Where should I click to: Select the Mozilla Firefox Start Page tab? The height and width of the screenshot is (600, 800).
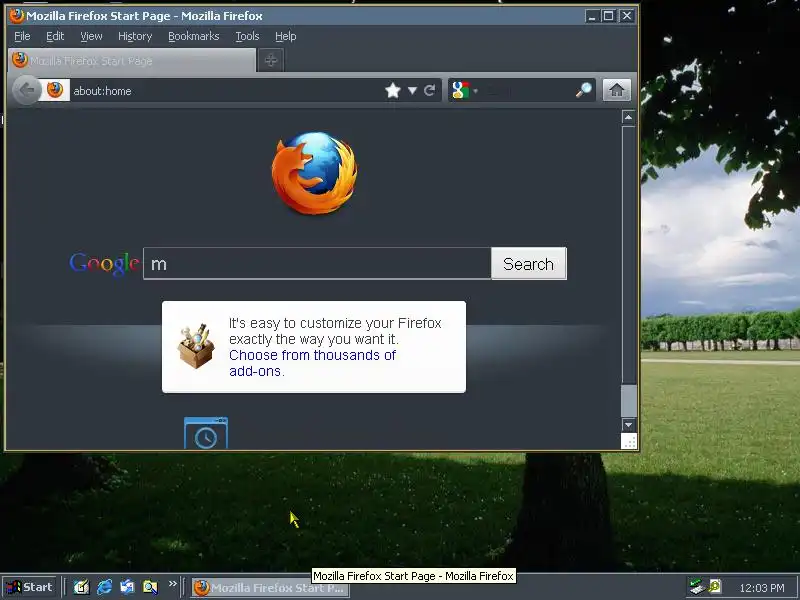pos(132,61)
